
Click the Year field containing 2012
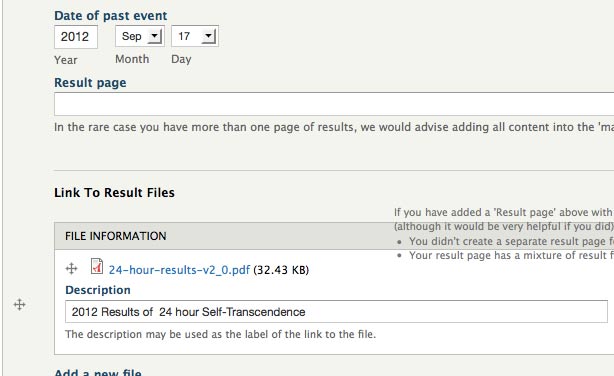[x=76, y=37]
